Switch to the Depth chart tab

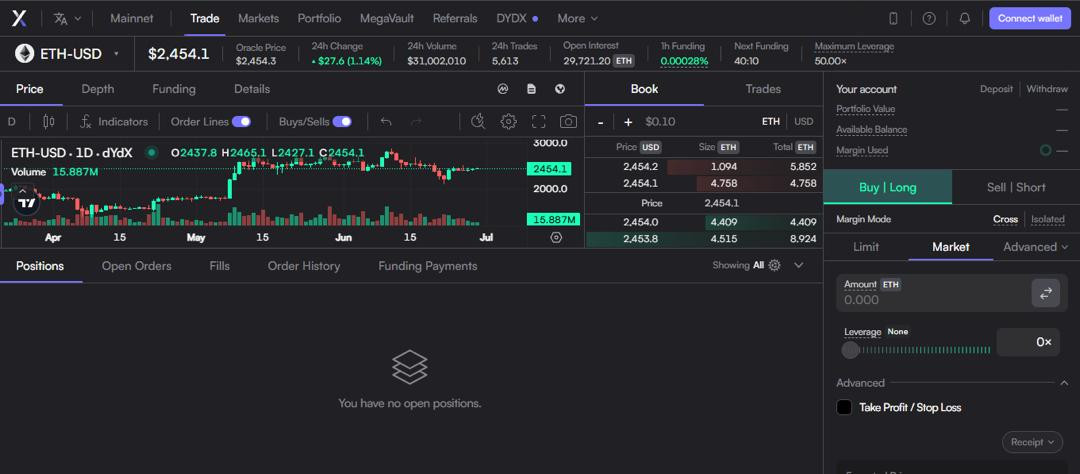(x=97, y=89)
